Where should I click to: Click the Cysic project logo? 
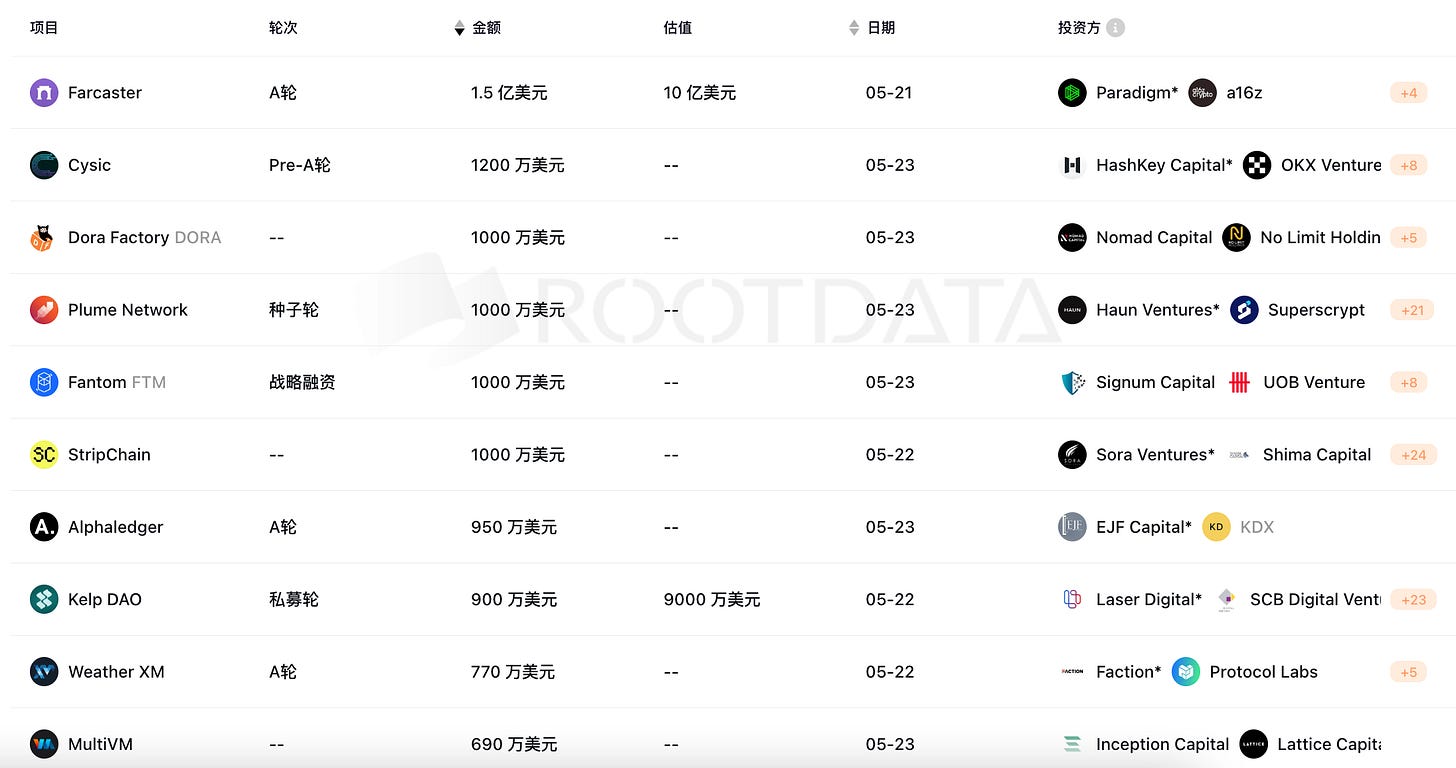click(44, 165)
